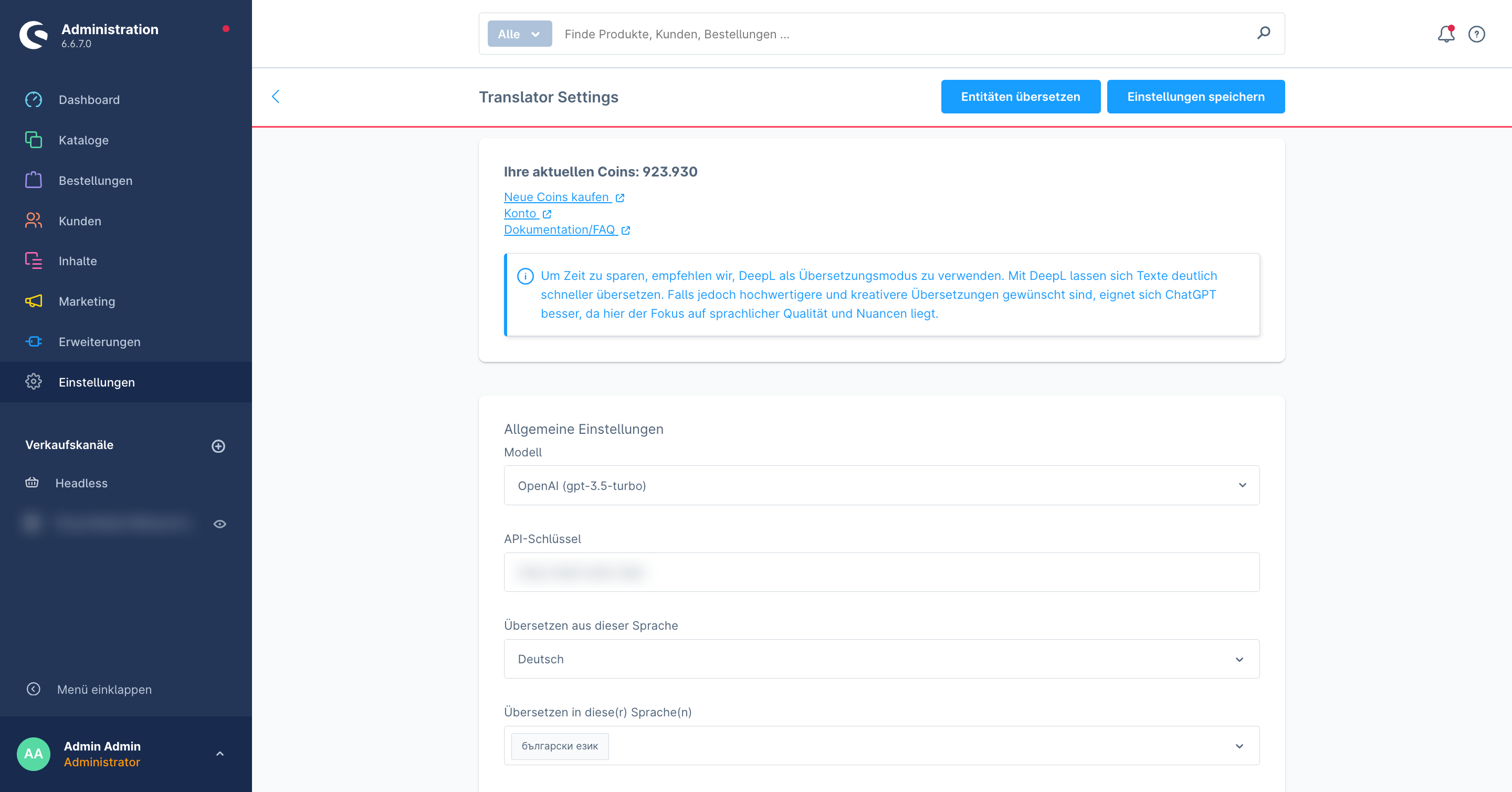Image resolution: width=1512 pixels, height=792 pixels.
Task: Toggle storefront visibility eye icon
Action: pos(219,524)
